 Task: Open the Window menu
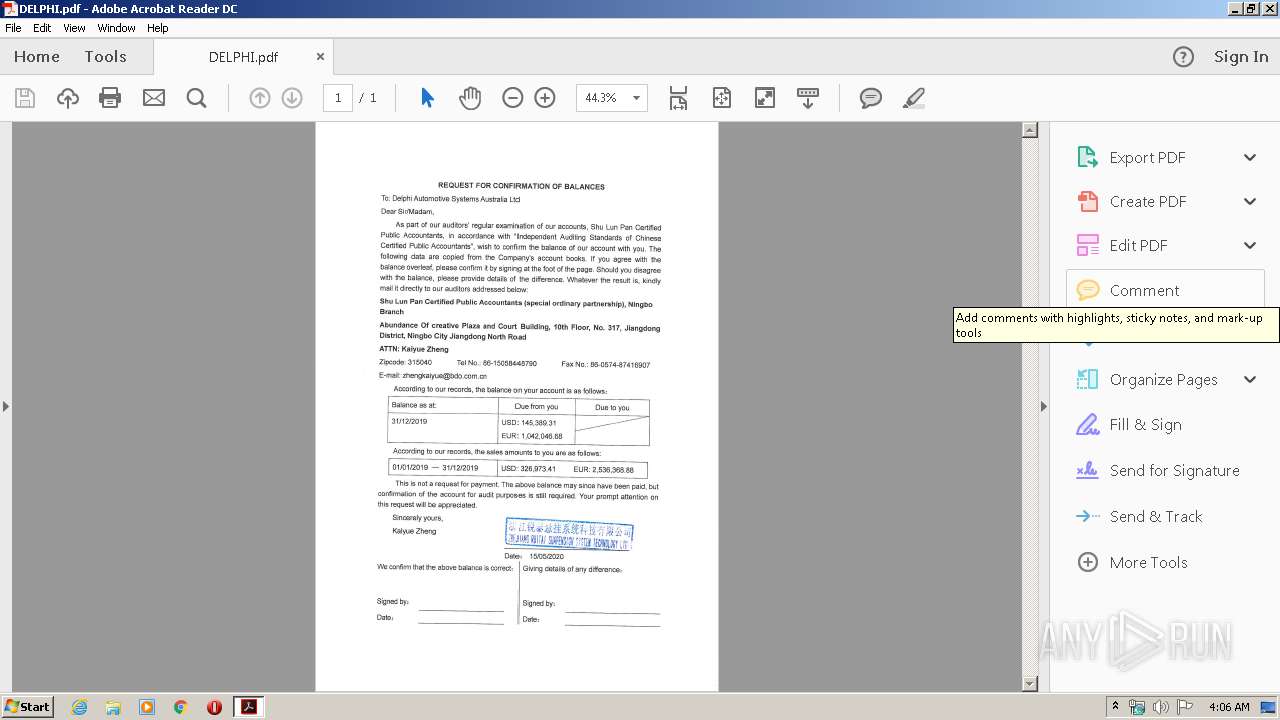click(116, 28)
